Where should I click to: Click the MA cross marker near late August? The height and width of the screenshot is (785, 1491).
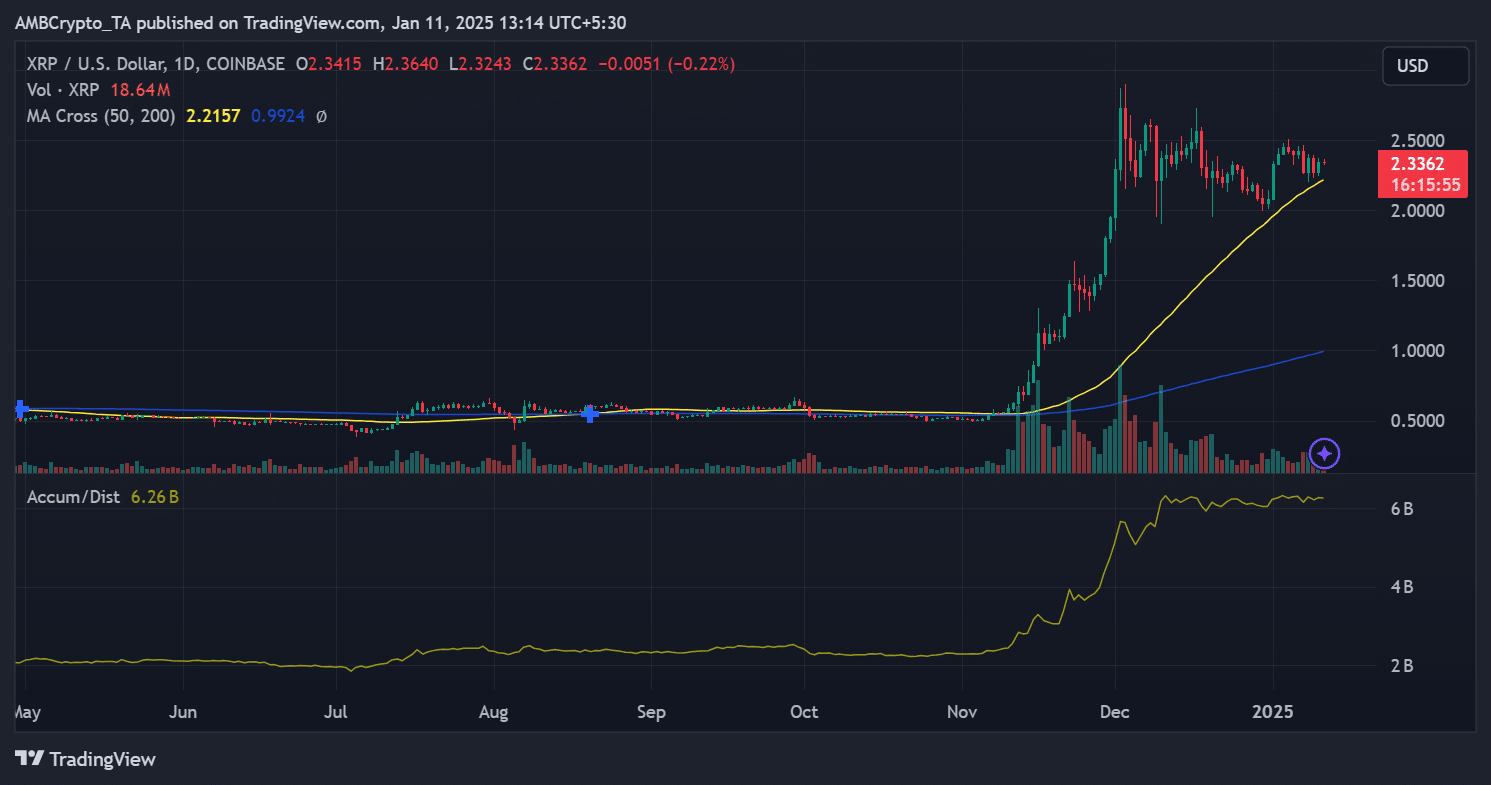(x=590, y=413)
